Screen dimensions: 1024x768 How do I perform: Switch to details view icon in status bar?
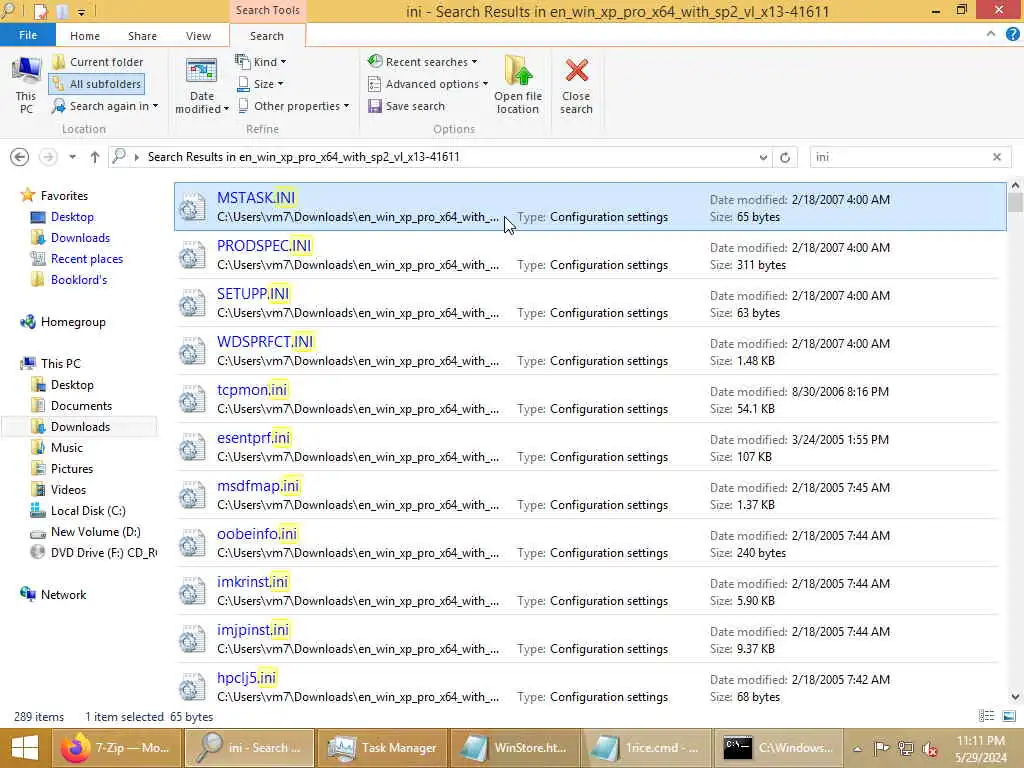(x=986, y=716)
